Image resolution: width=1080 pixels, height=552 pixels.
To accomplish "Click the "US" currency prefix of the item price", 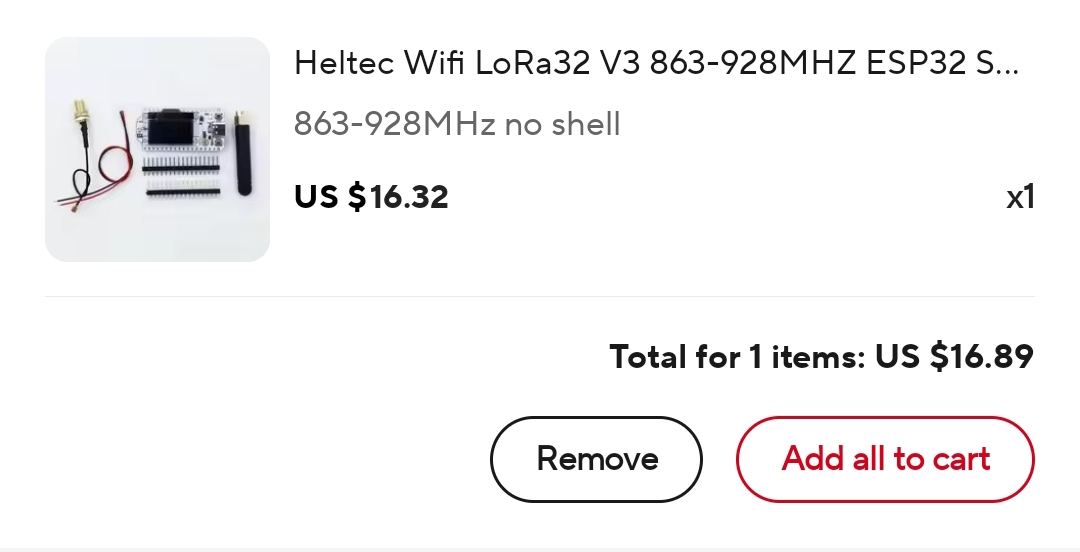I will point(316,197).
